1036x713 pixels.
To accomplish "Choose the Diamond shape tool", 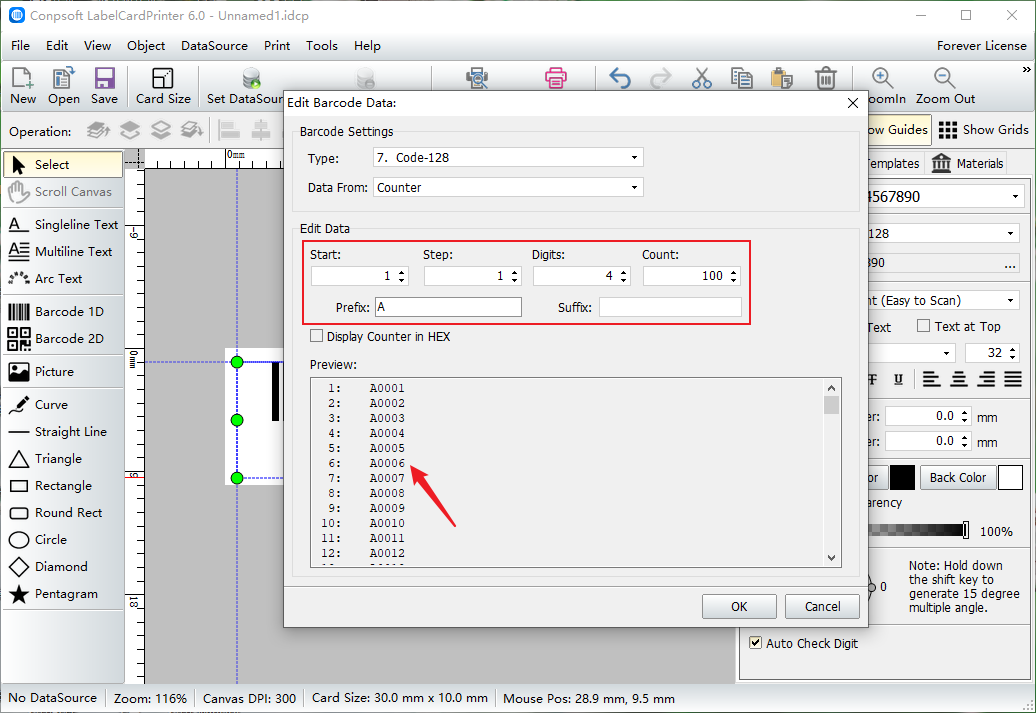I will coord(63,567).
